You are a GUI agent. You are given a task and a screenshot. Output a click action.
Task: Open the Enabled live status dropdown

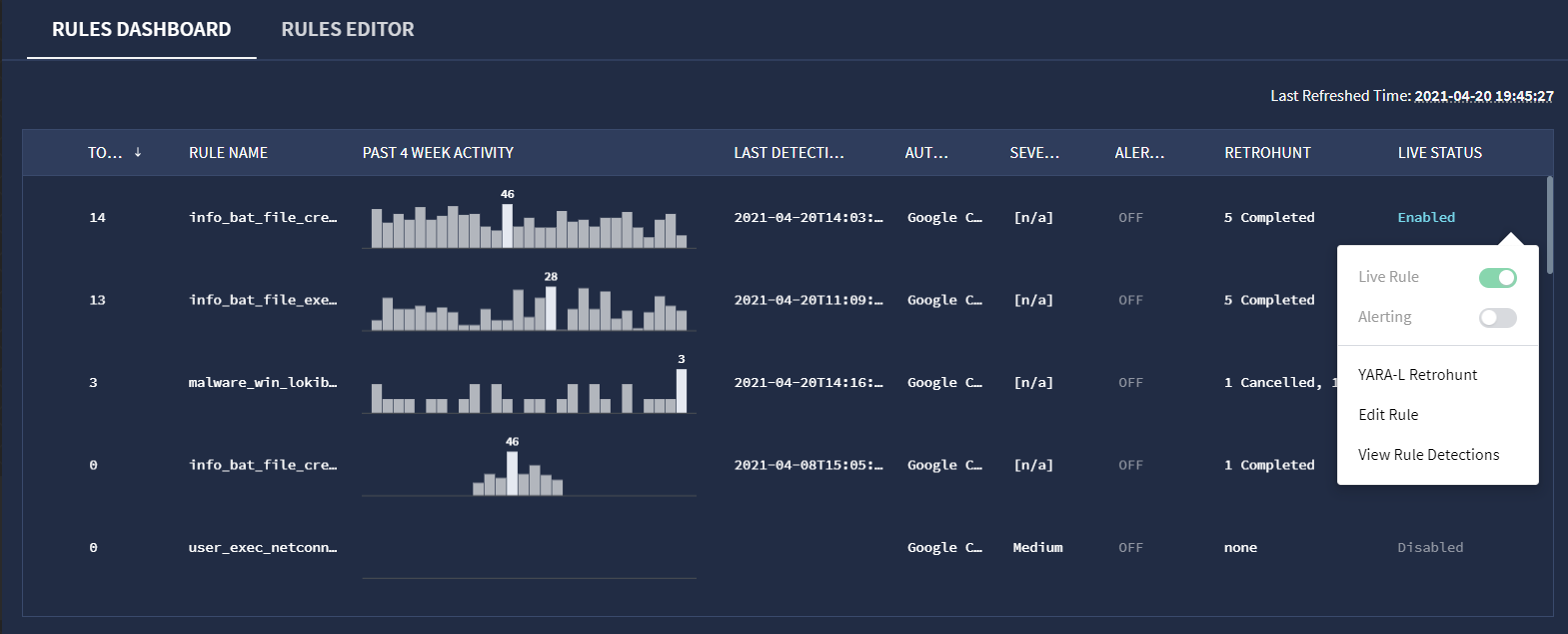point(1426,218)
